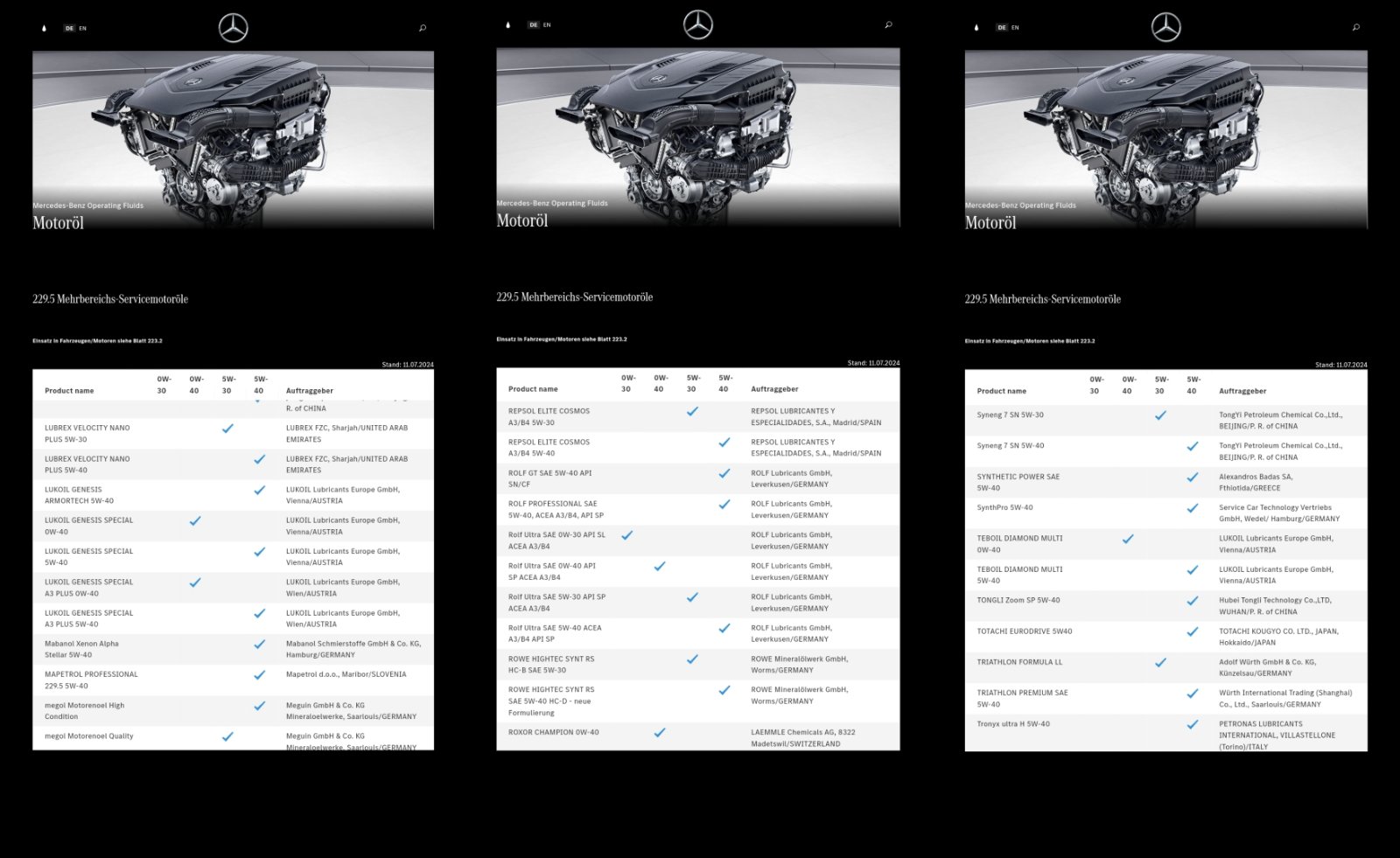The image size is (1400, 858).
Task: Switch right page language to EN
Action: click(x=1015, y=27)
